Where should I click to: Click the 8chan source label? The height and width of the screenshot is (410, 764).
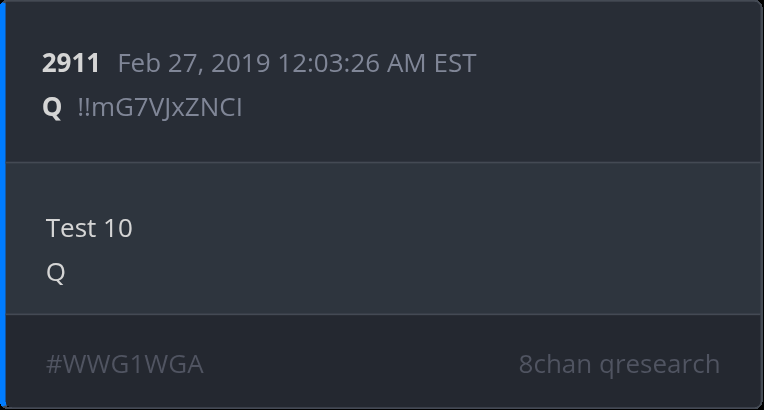click(555, 364)
